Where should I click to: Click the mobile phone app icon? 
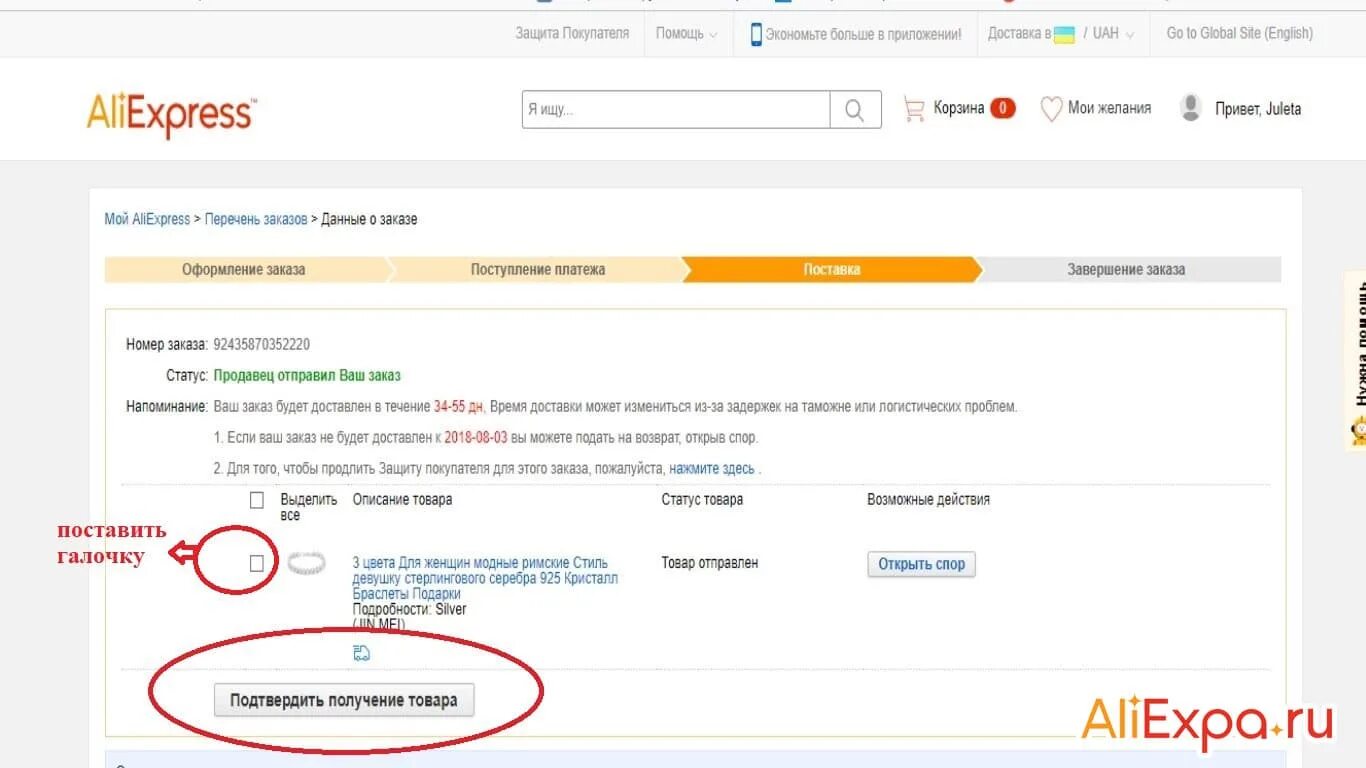[756, 34]
